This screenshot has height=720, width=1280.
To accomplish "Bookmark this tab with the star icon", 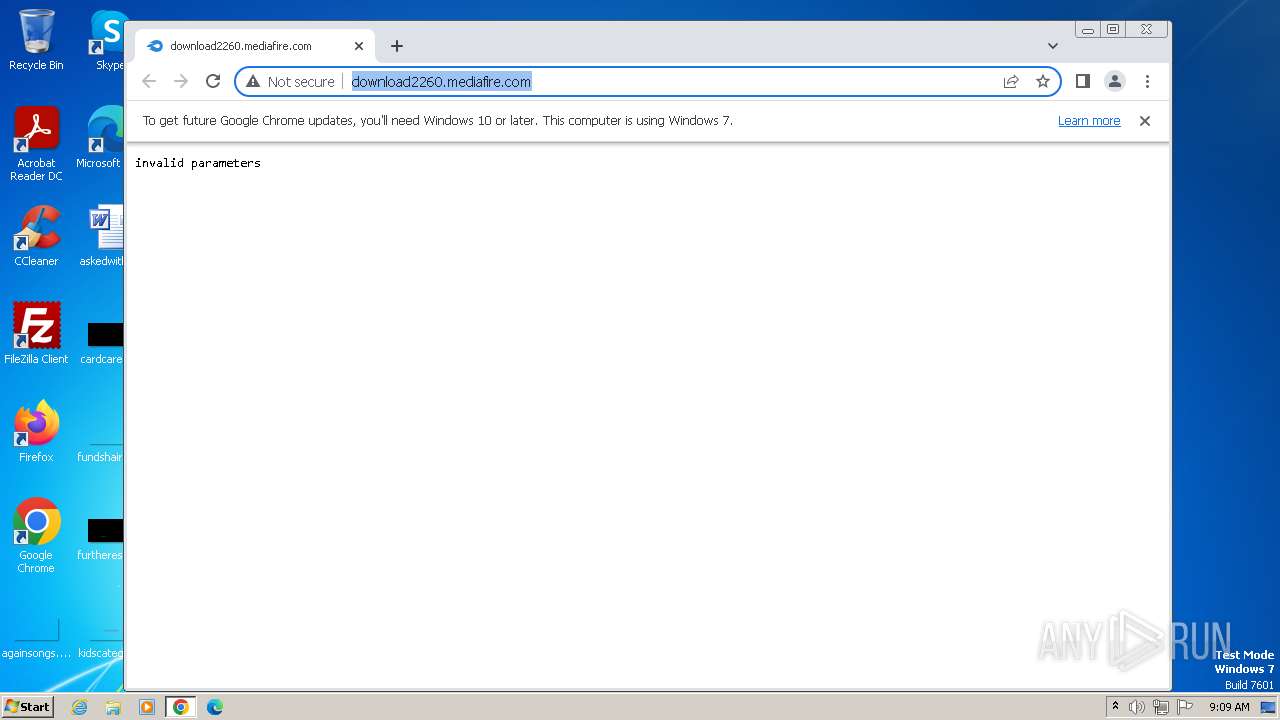I will (1043, 81).
